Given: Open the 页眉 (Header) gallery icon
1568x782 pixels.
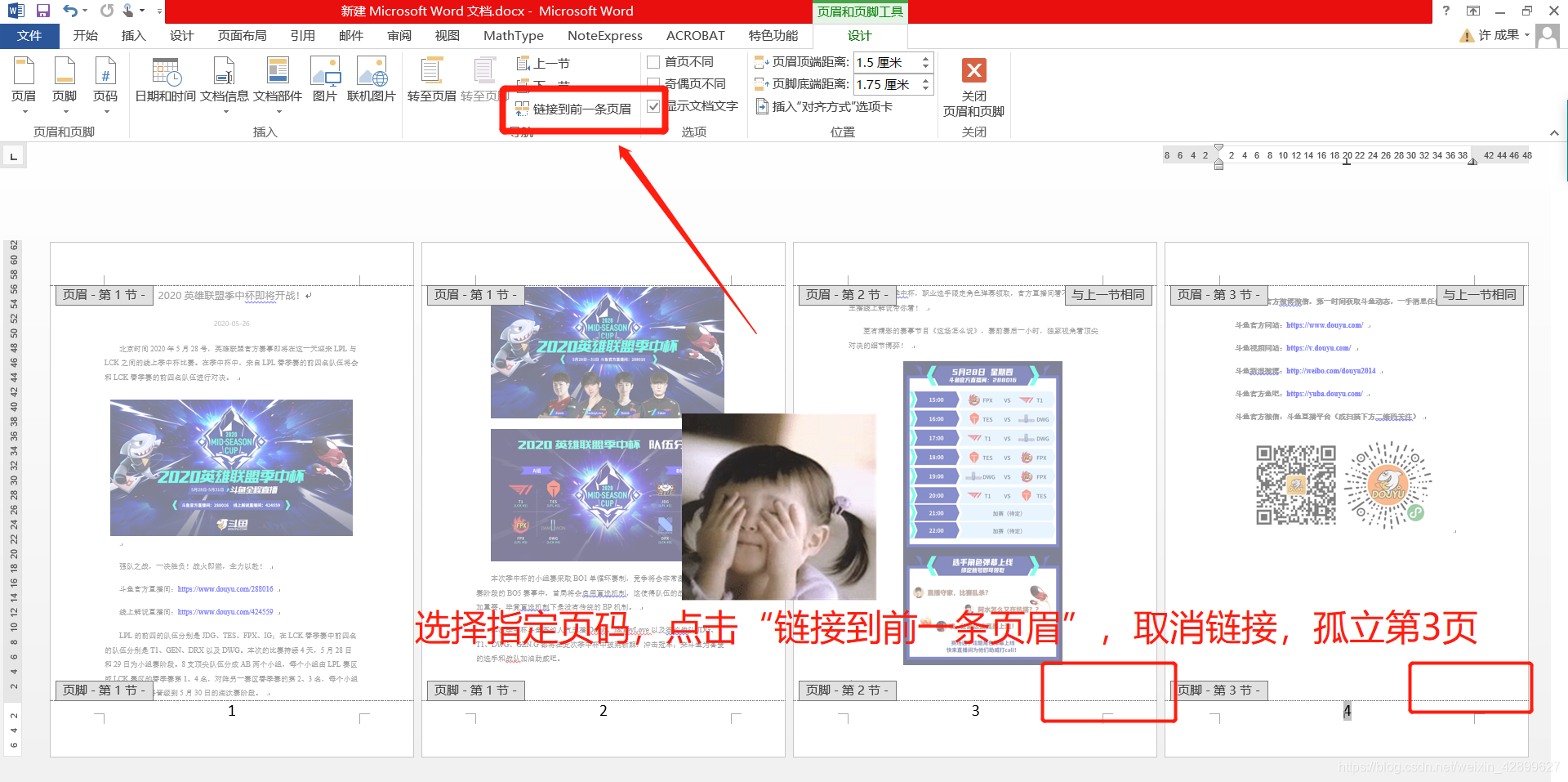Looking at the screenshot, I should point(24,71).
